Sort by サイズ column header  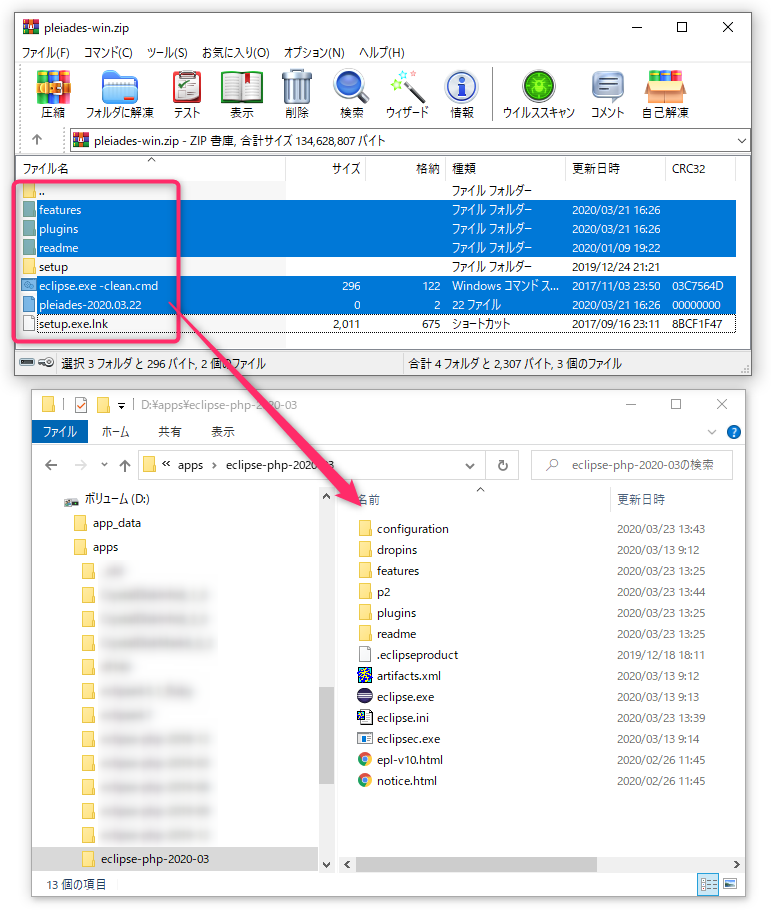(x=326, y=168)
